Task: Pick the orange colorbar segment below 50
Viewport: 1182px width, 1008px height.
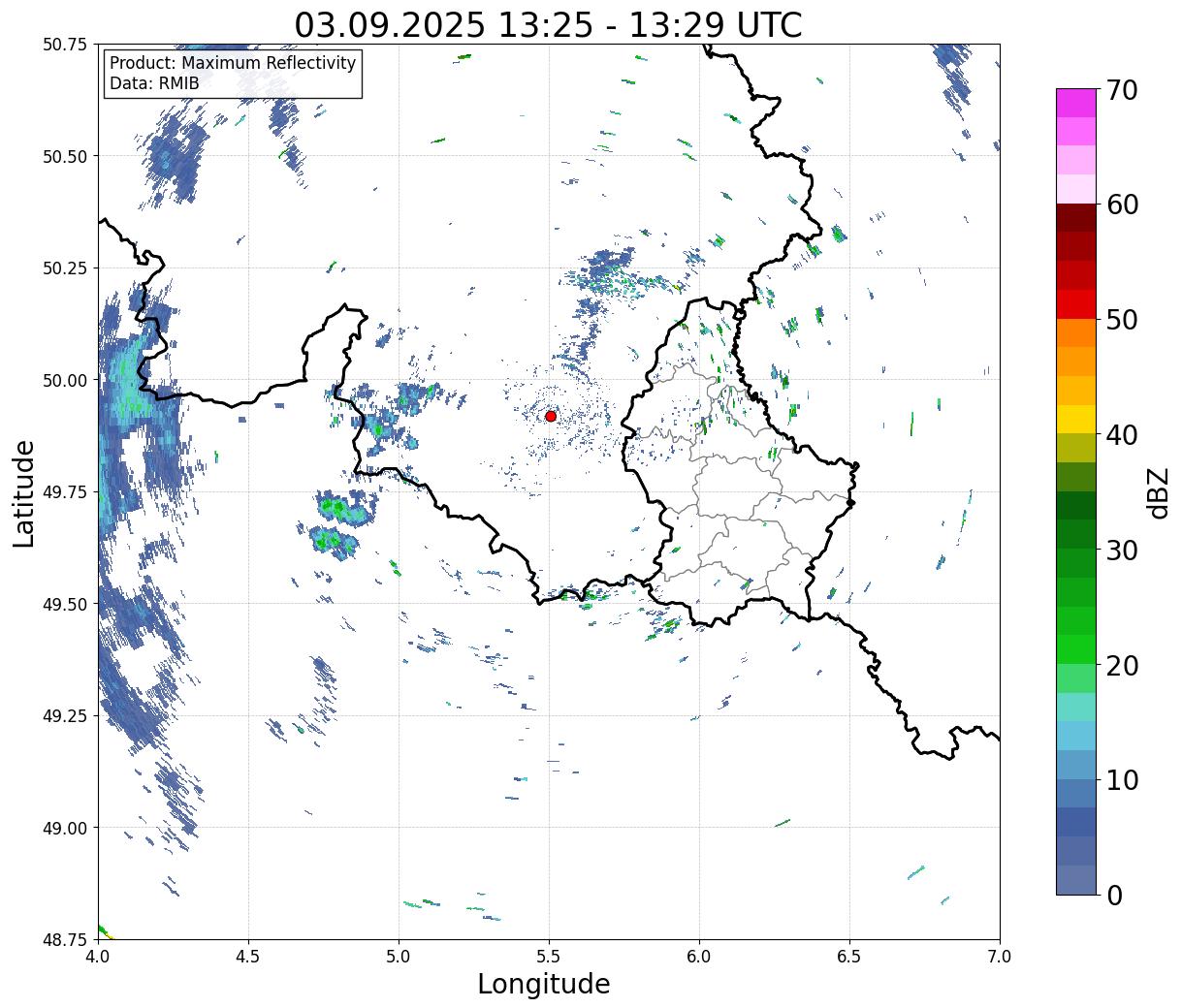Action: click(1076, 332)
